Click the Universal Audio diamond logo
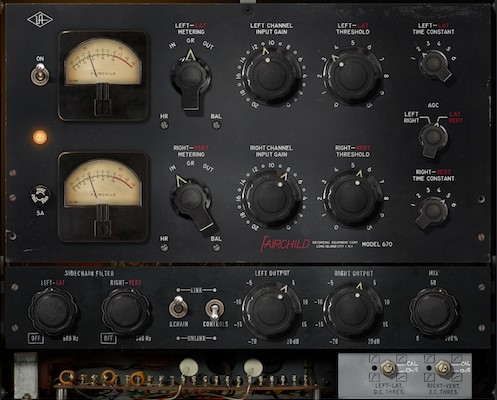 (40, 20)
